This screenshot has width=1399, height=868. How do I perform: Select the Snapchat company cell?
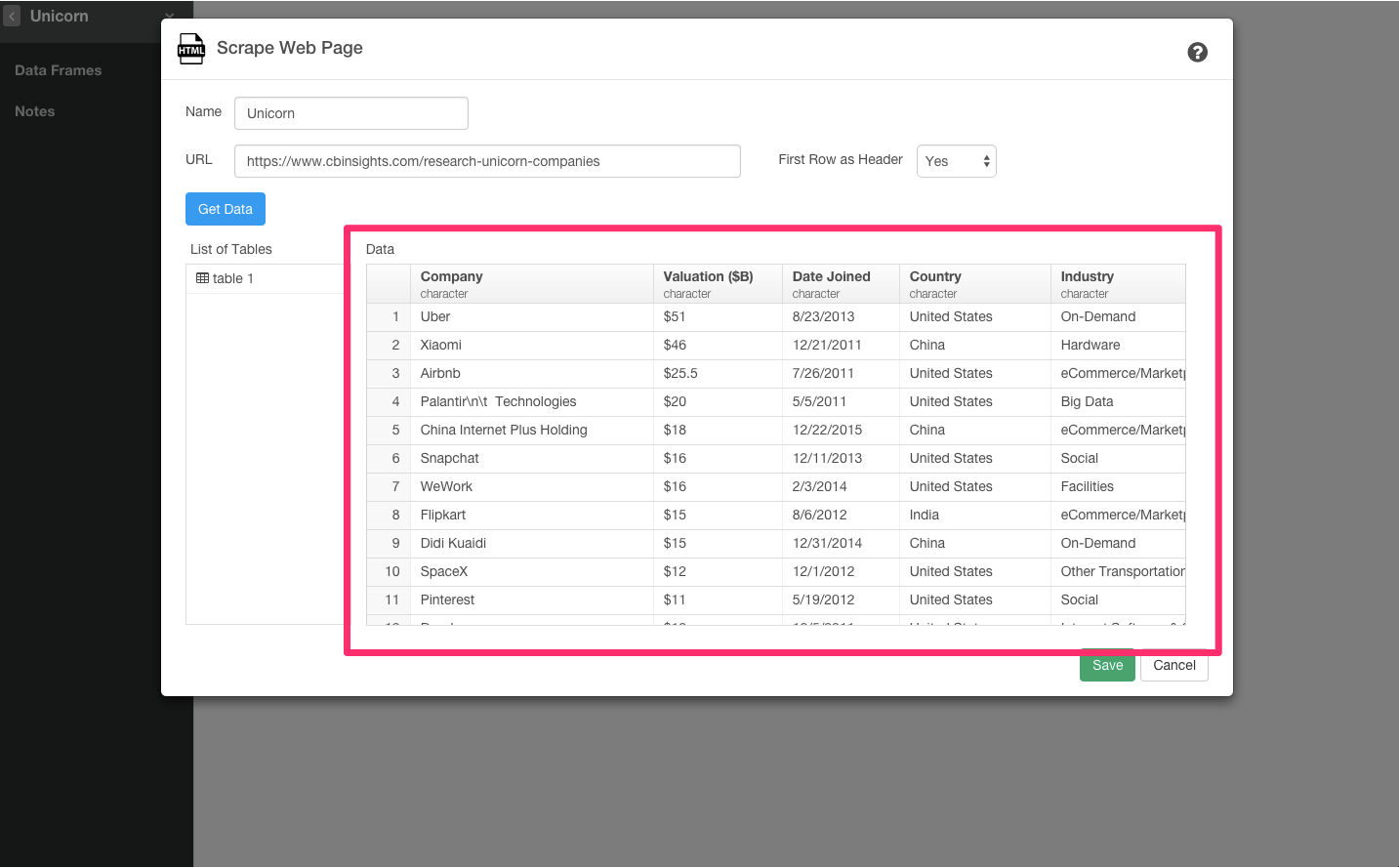pyautogui.click(x=531, y=458)
